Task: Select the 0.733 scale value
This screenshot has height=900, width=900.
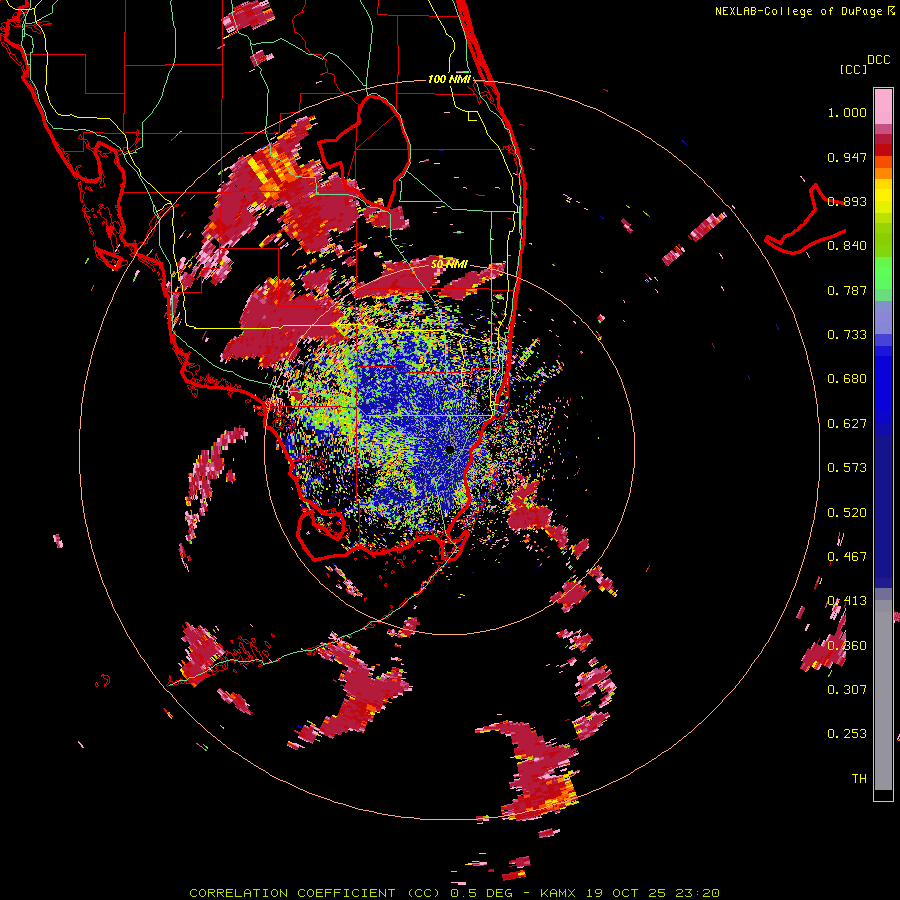Action: click(847, 335)
